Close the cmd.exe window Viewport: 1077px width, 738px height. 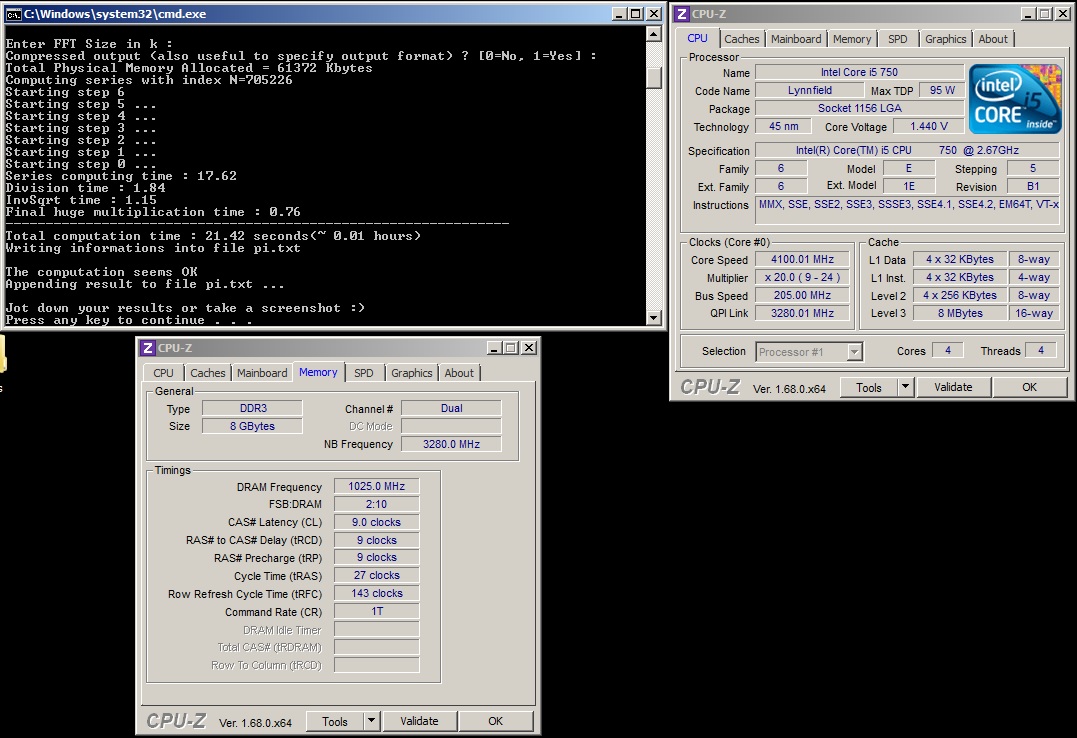tap(653, 14)
